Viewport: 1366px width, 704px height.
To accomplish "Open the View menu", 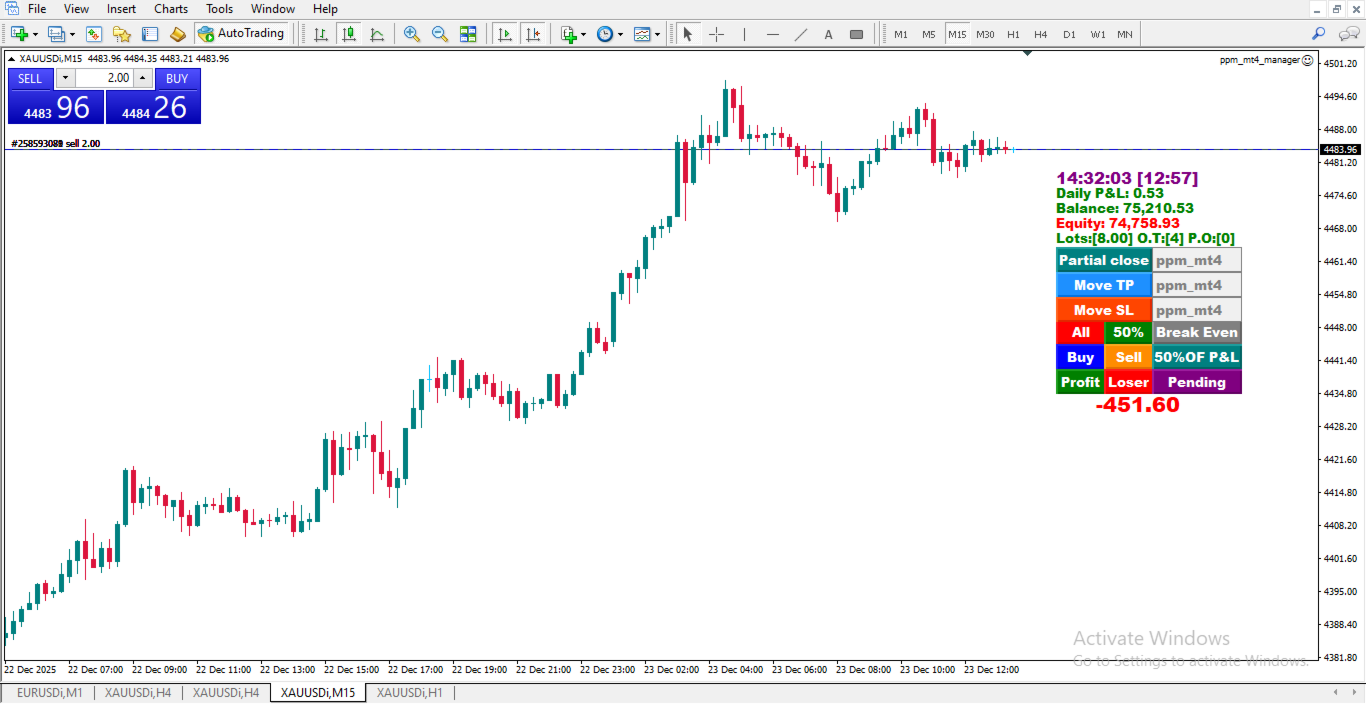I will [x=76, y=9].
